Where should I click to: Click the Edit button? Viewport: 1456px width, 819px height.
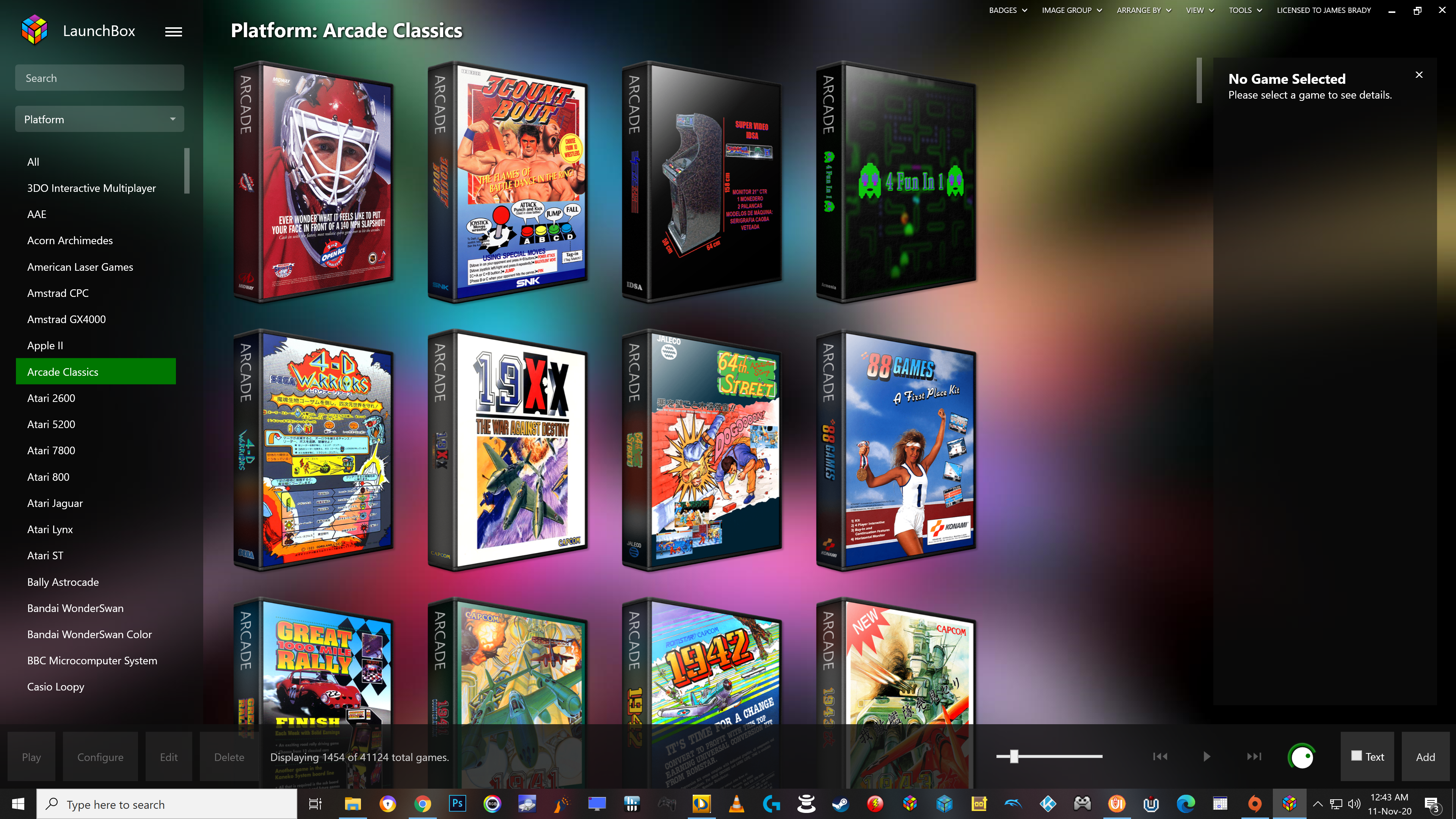[168, 757]
